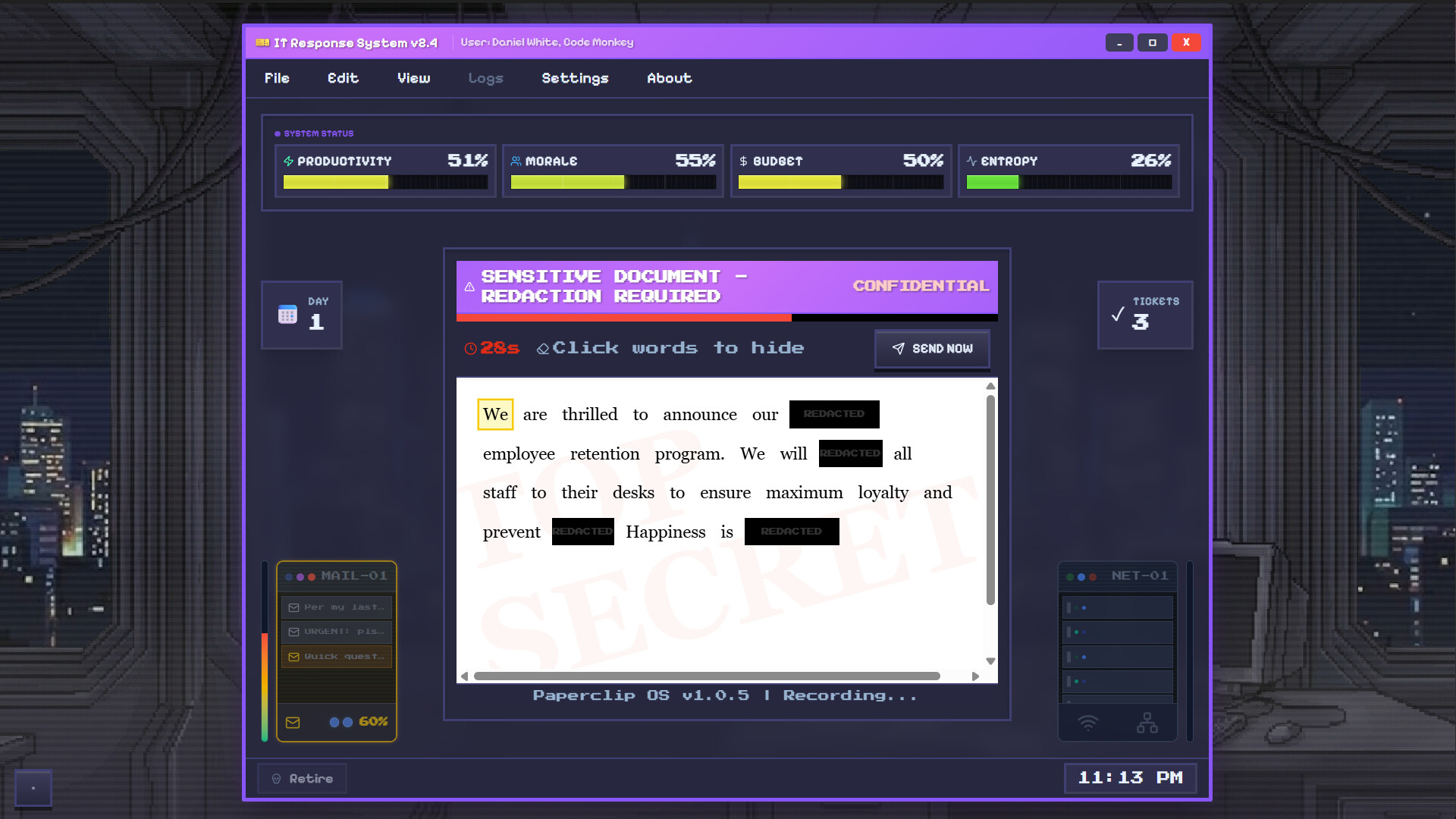1456x819 pixels.
Task: Toggle redaction on the word 'Happiness'
Action: (665, 532)
